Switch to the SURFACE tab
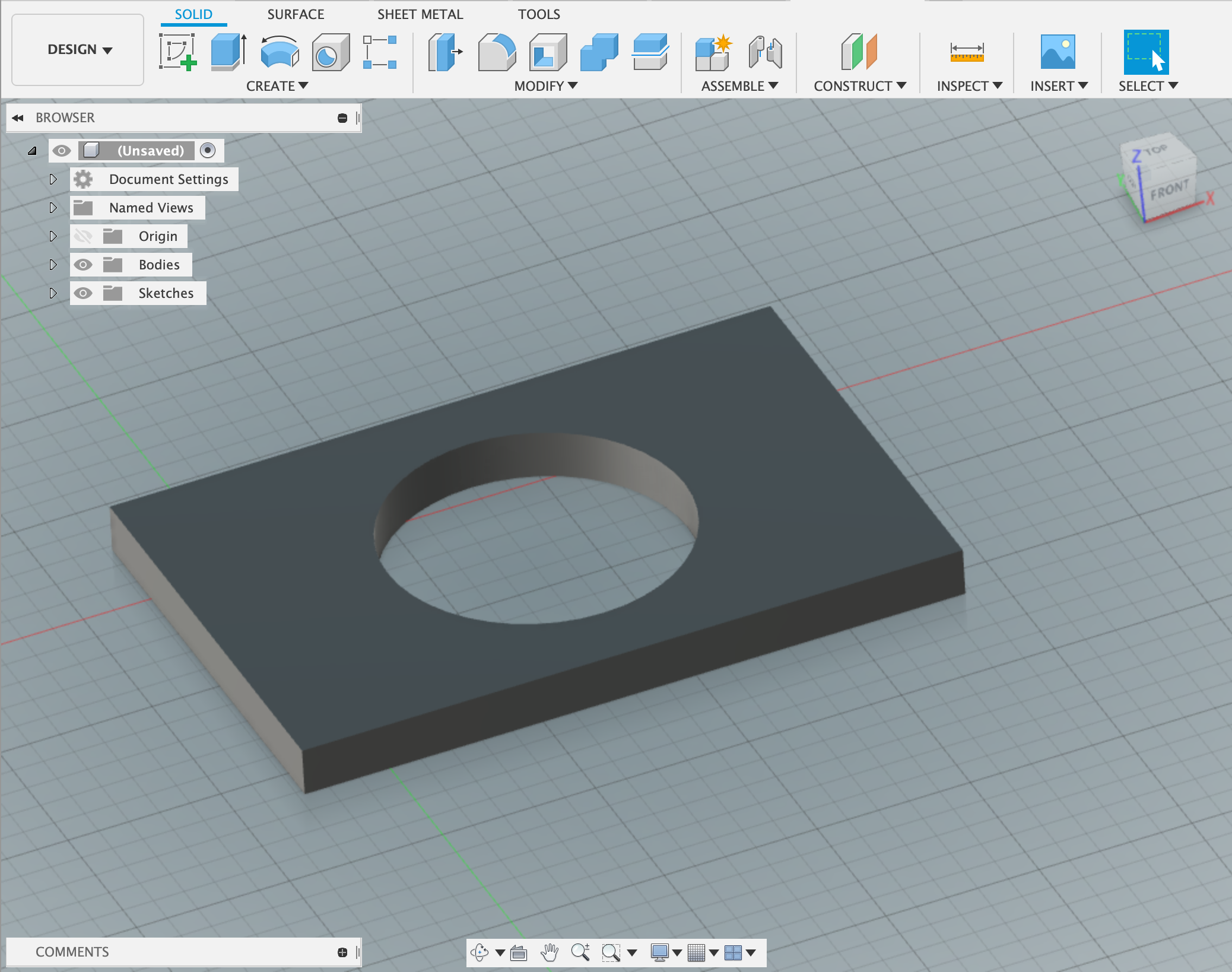The height and width of the screenshot is (972, 1232). tap(296, 14)
